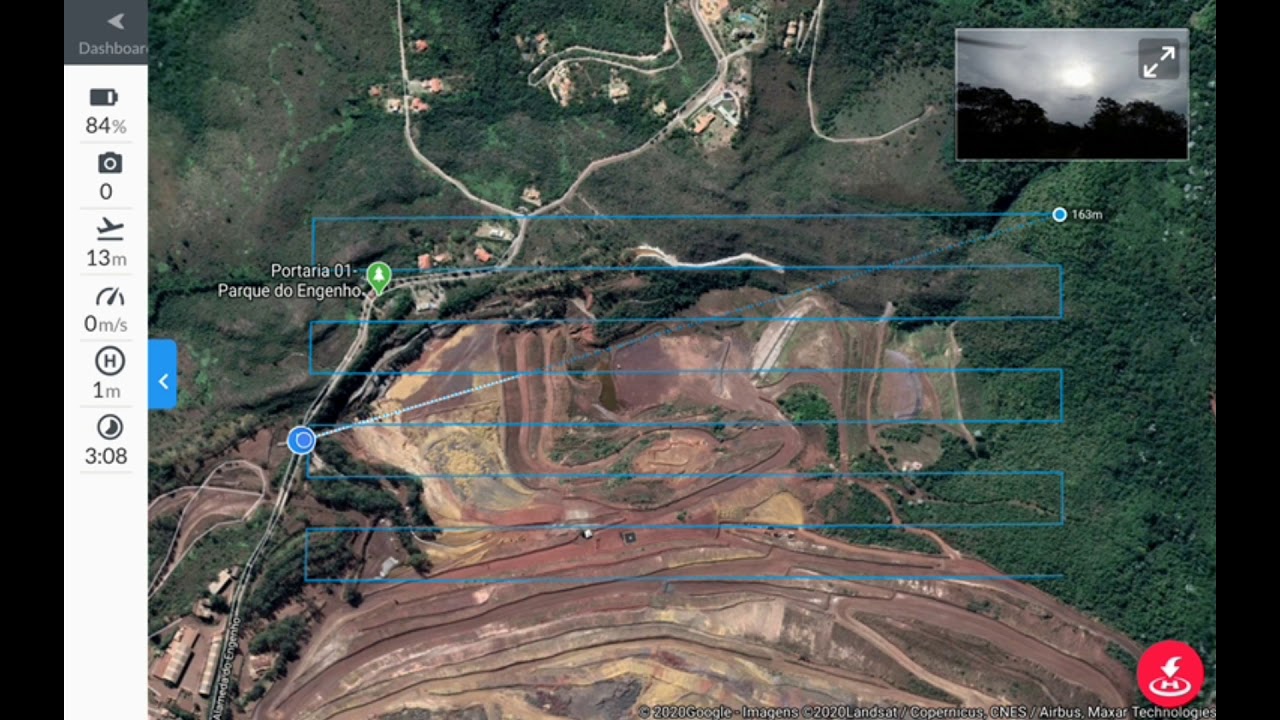This screenshot has width=1280, height=720.
Task: Tap the speedometer speed icon
Action: (109, 296)
